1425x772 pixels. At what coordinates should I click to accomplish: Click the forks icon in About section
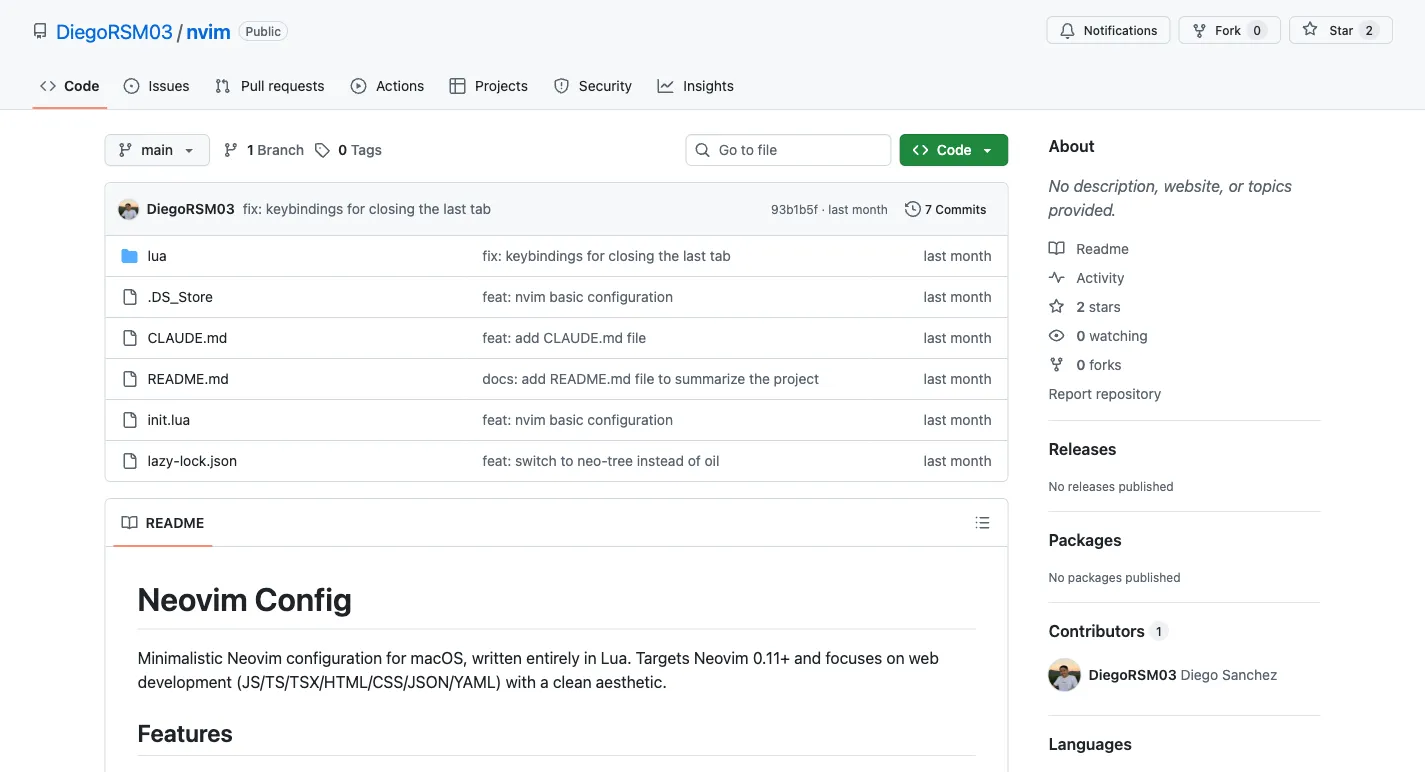[x=1056, y=365]
